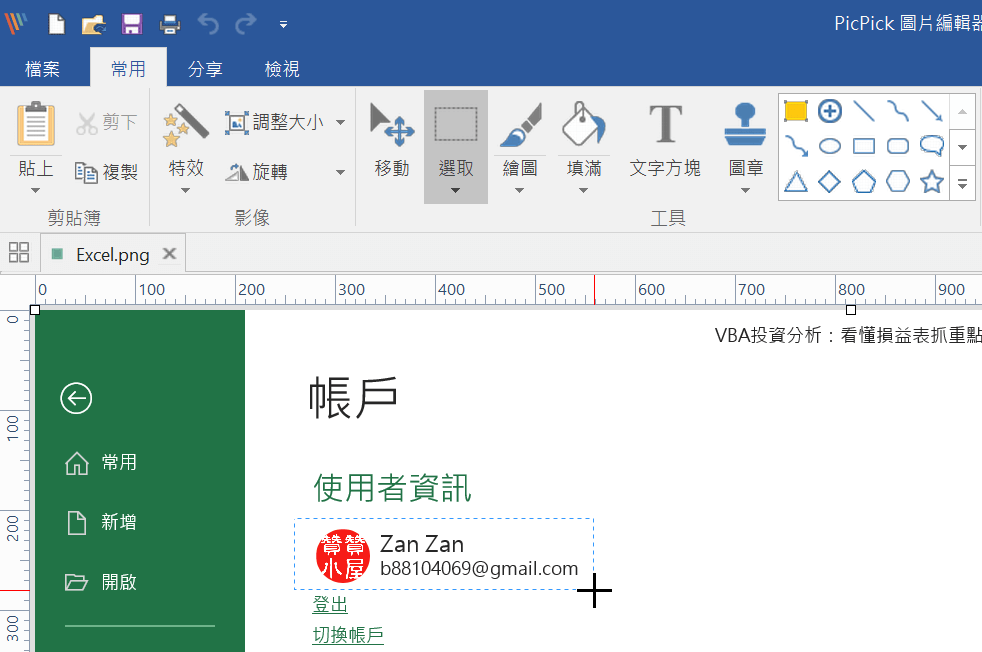Select the 繪圖 brush tool
The height and width of the screenshot is (652, 982).
coord(520,141)
